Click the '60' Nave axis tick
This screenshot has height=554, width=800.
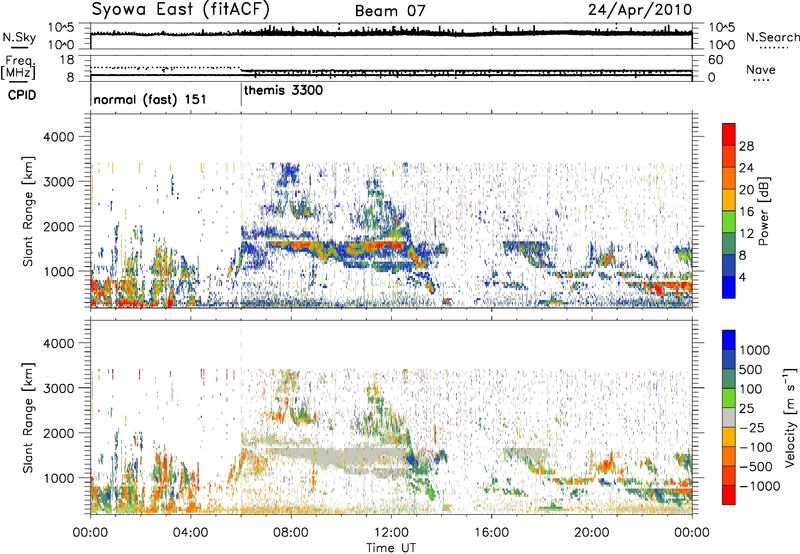coord(716,60)
